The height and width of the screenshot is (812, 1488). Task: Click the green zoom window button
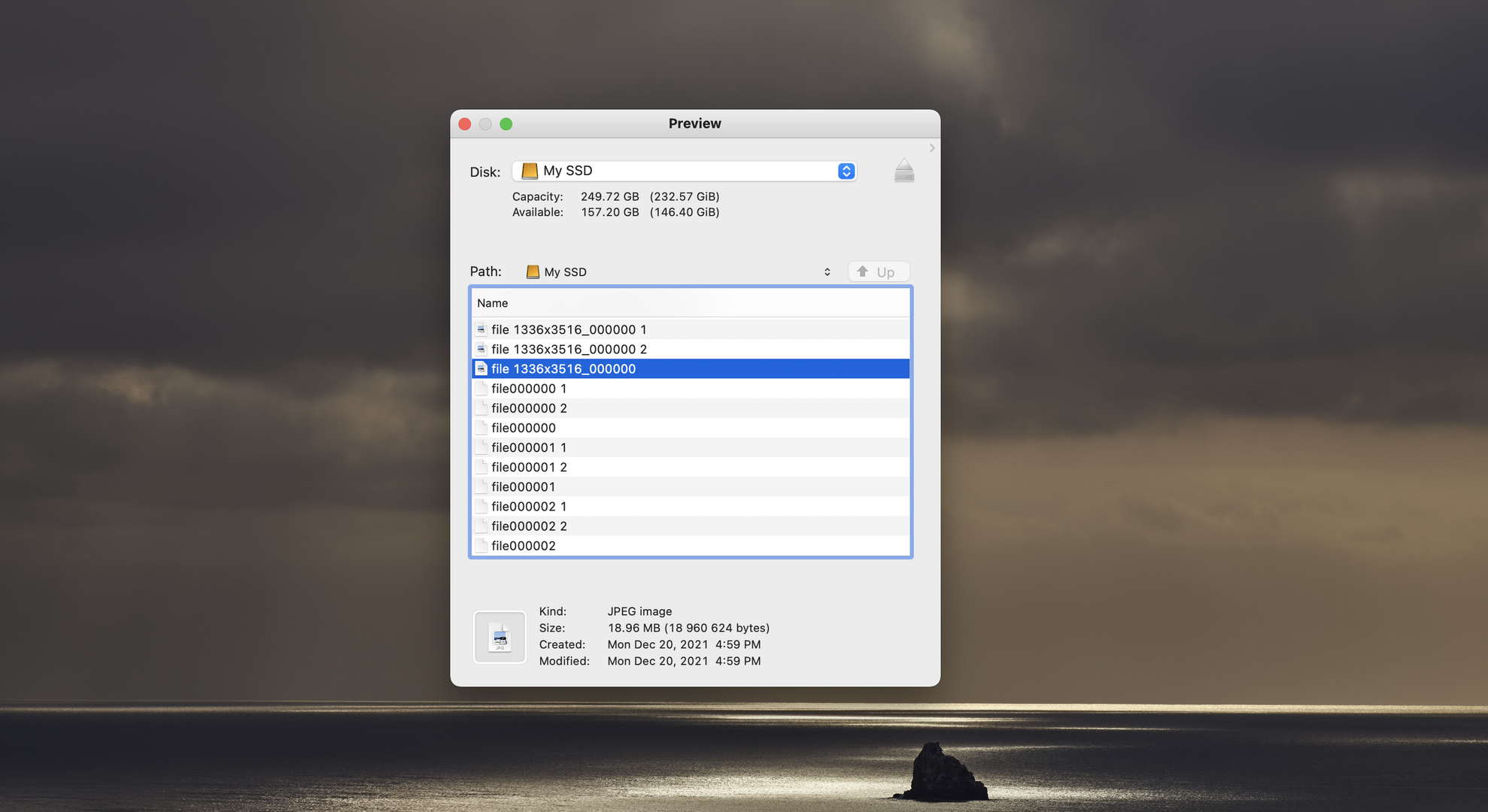tap(506, 124)
